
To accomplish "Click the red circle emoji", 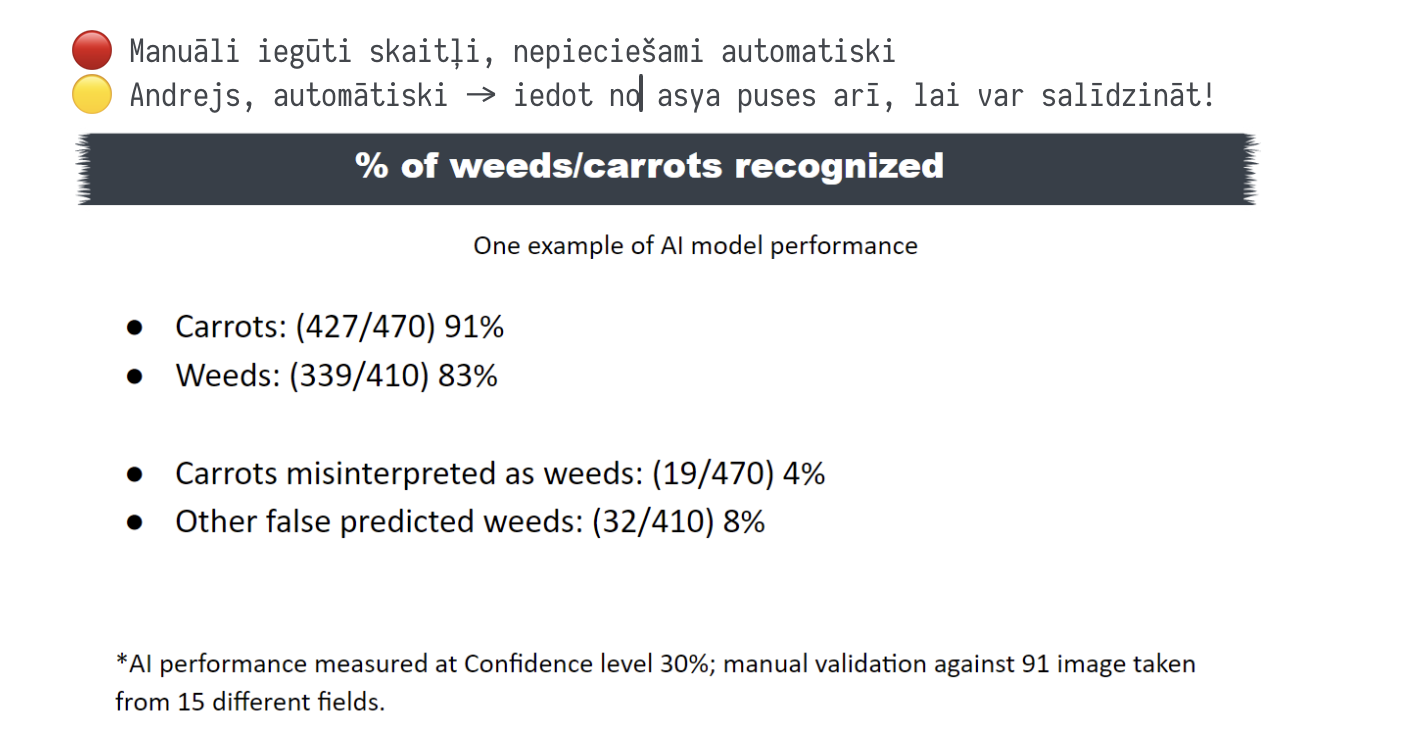I will point(92,50).
